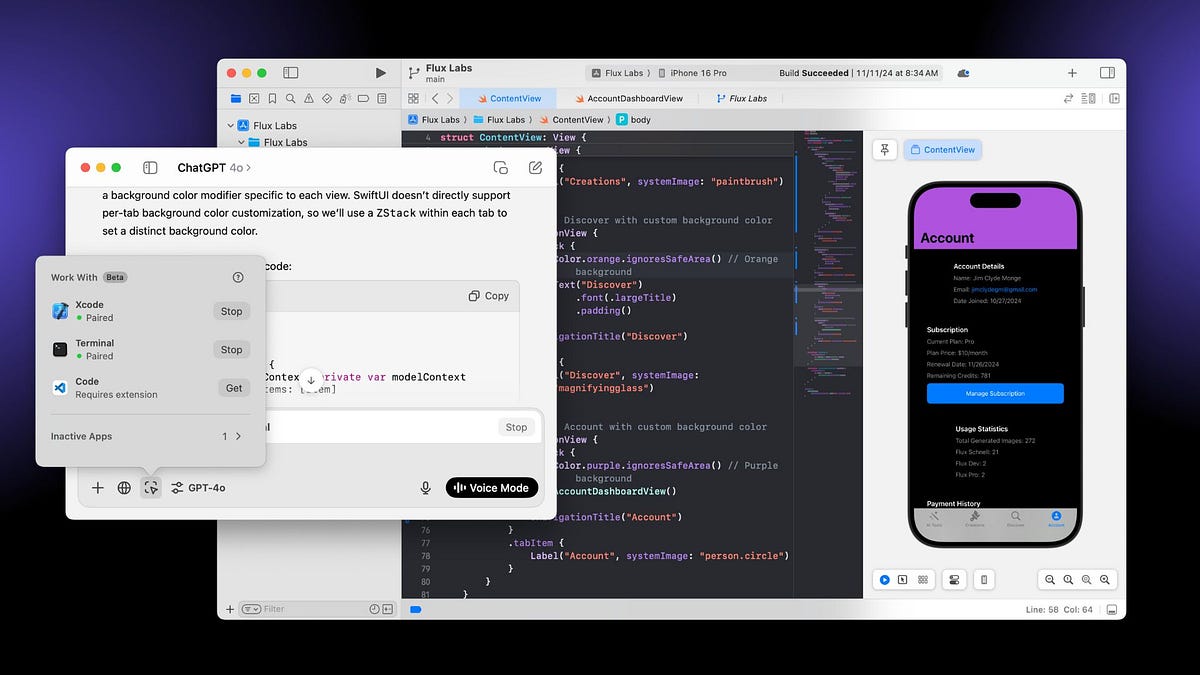Click the microphone icon in ChatGPT input
This screenshot has height=675, width=1200.
point(425,487)
